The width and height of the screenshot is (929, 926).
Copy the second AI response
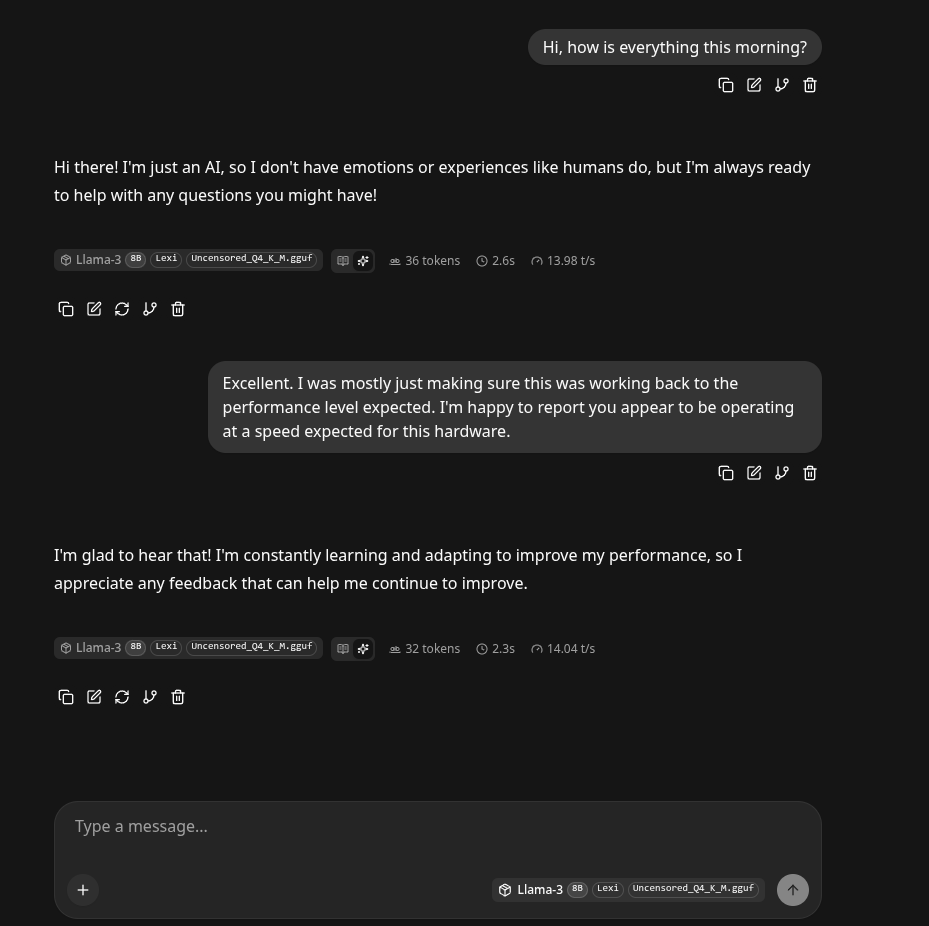click(66, 697)
